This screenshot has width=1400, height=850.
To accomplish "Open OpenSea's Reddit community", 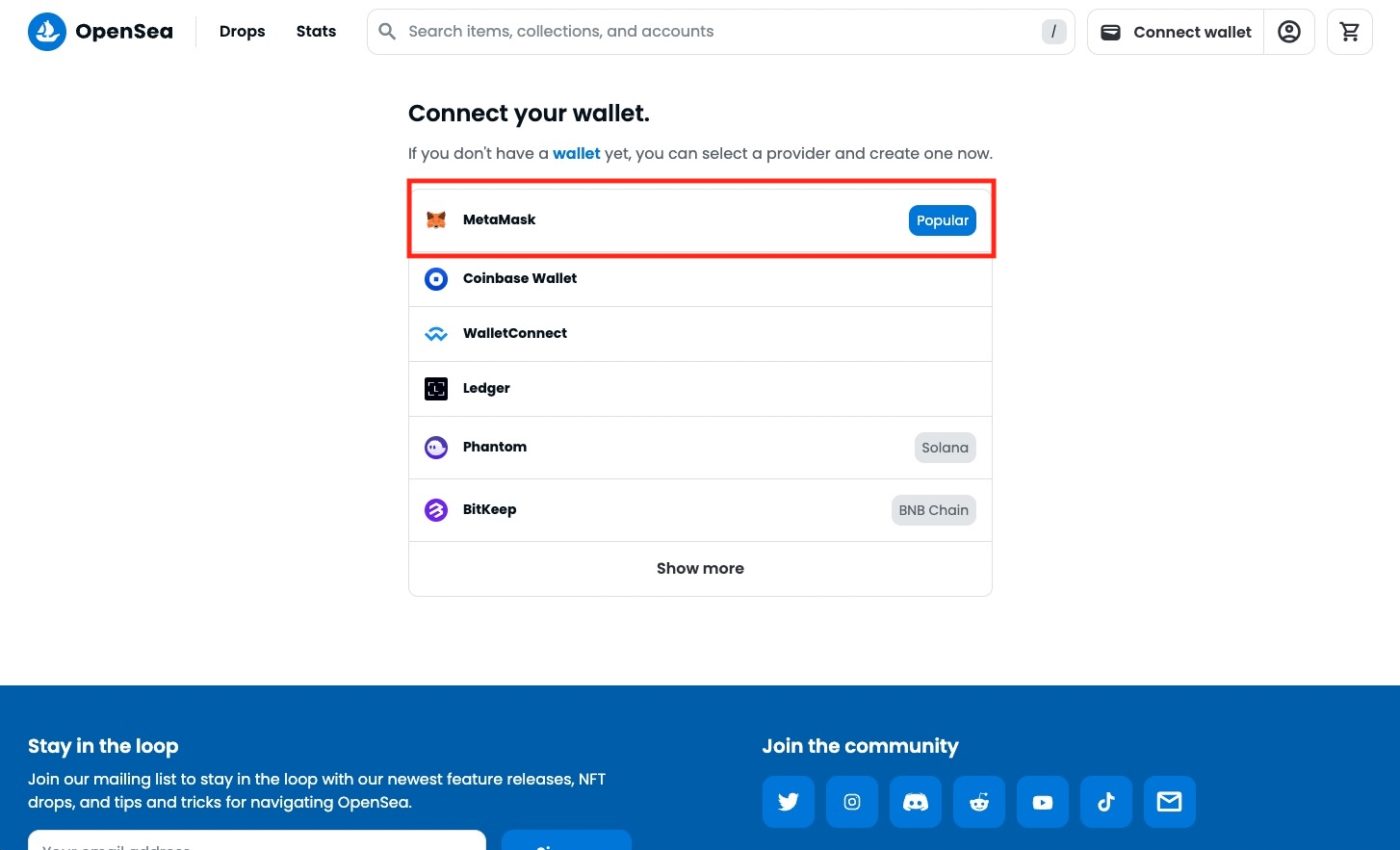I will pyautogui.click(x=979, y=802).
